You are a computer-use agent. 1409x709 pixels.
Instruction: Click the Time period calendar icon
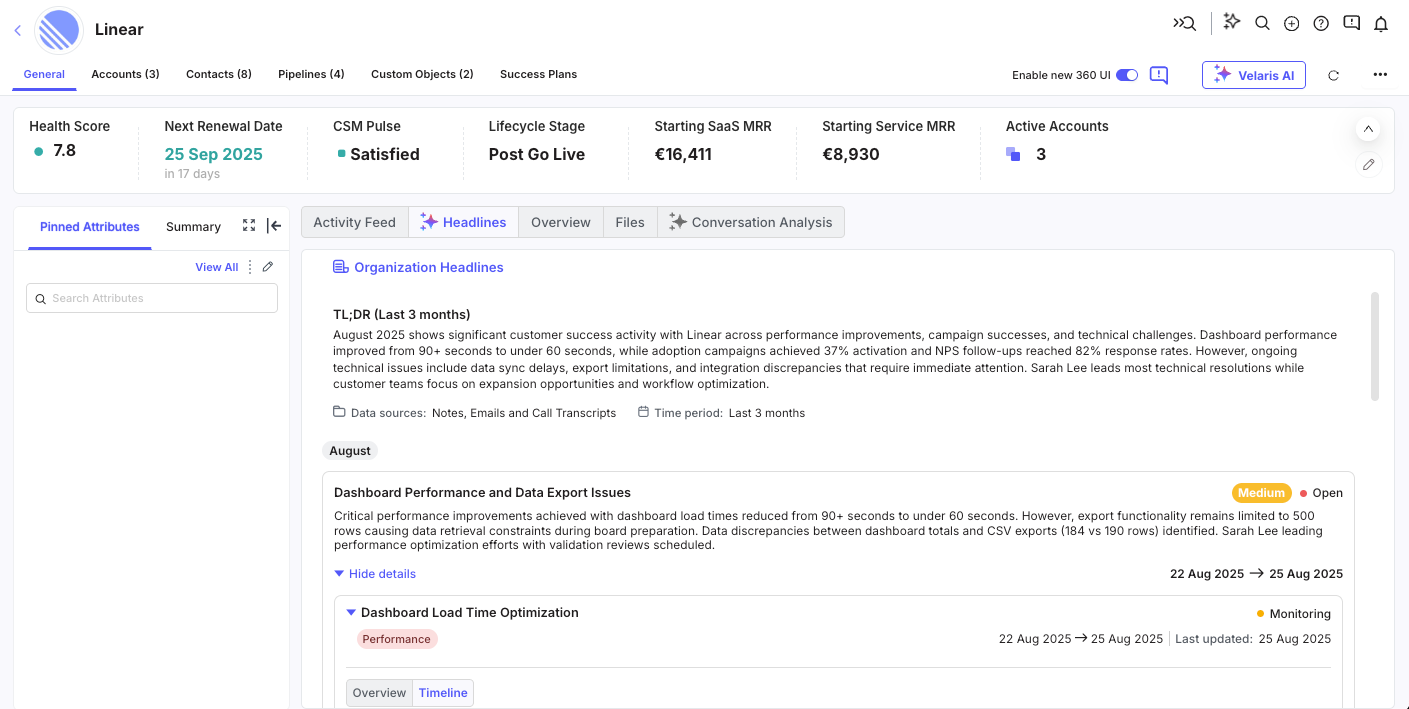click(x=643, y=412)
